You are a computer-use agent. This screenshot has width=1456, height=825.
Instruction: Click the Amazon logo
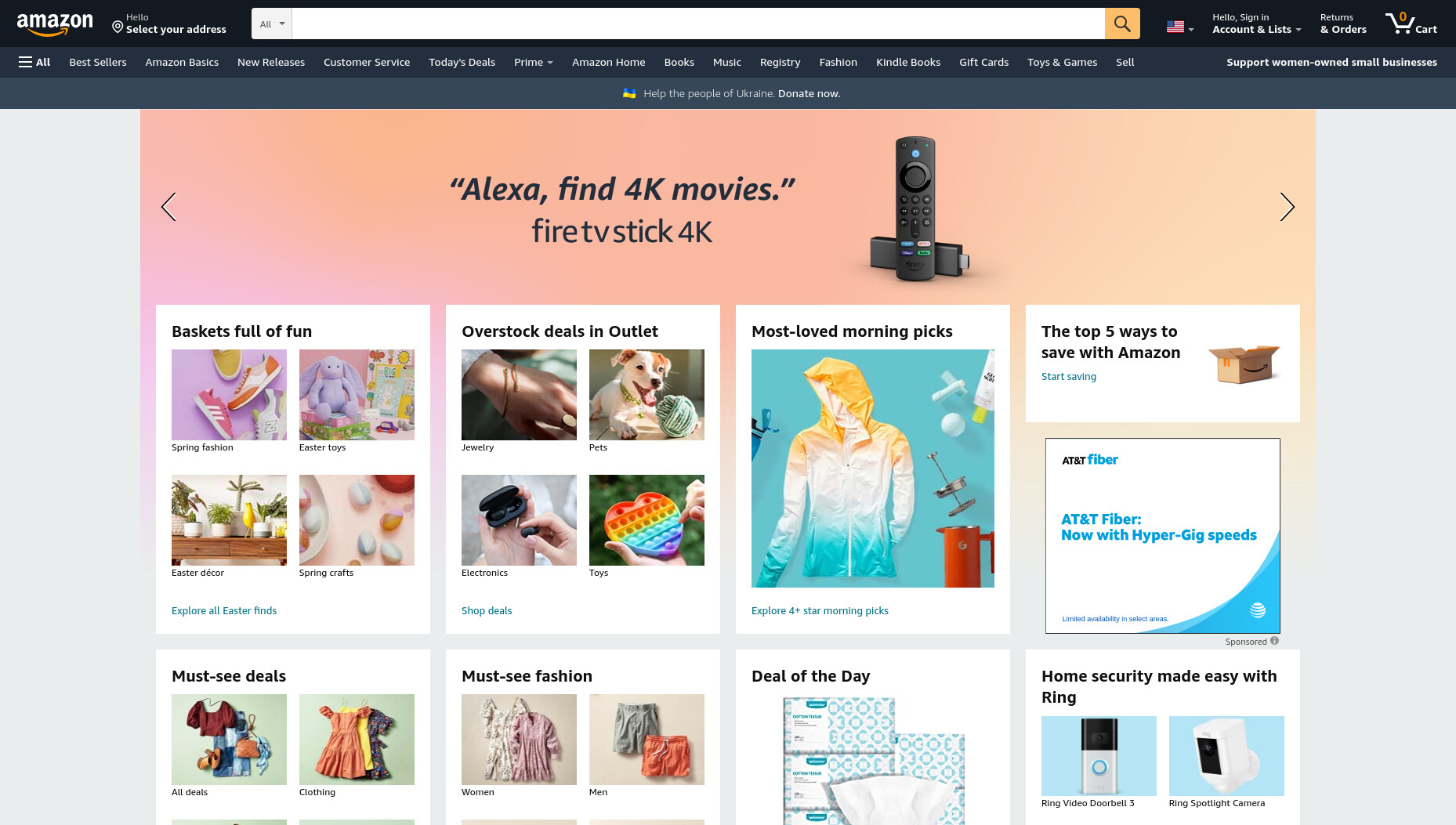coord(55,24)
